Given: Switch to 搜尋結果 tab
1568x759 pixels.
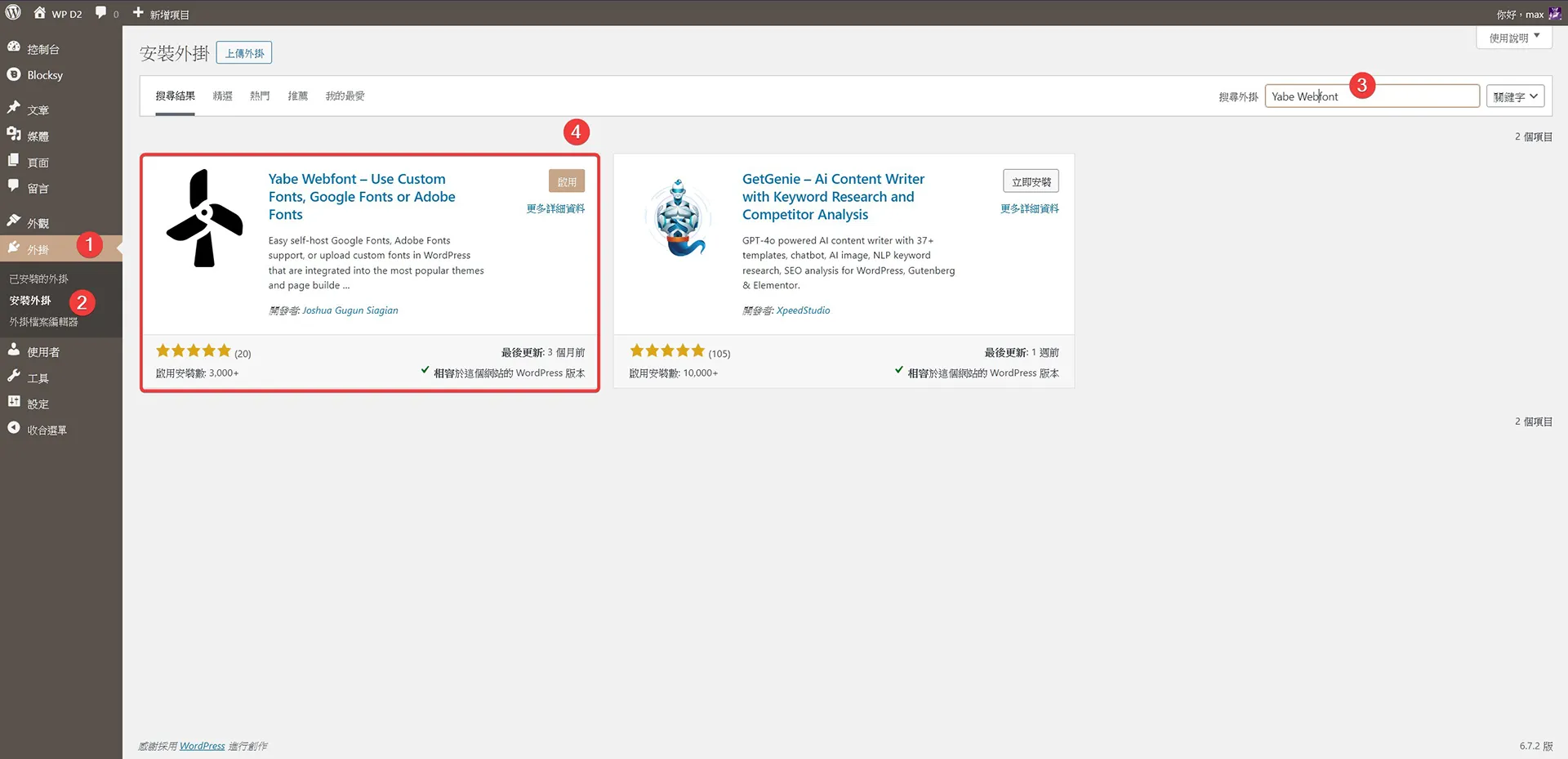Looking at the screenshot, I should tap(175, 96).
